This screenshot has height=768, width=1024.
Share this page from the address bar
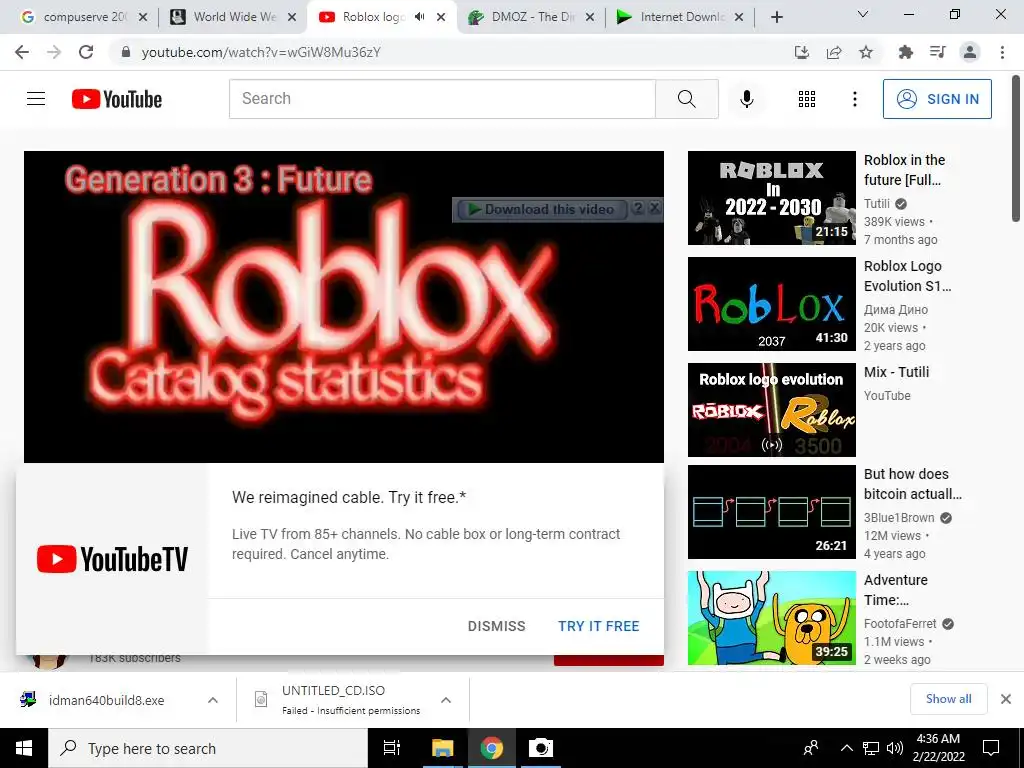834,52
